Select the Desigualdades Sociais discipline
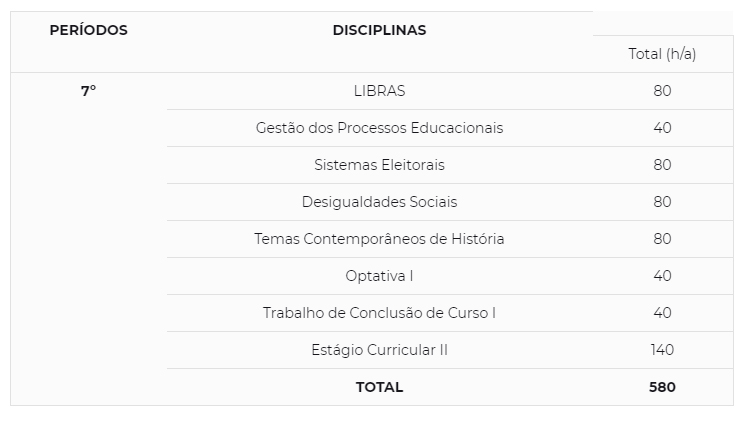Screen dimensions: 742x440 click(x=379, y=202)
